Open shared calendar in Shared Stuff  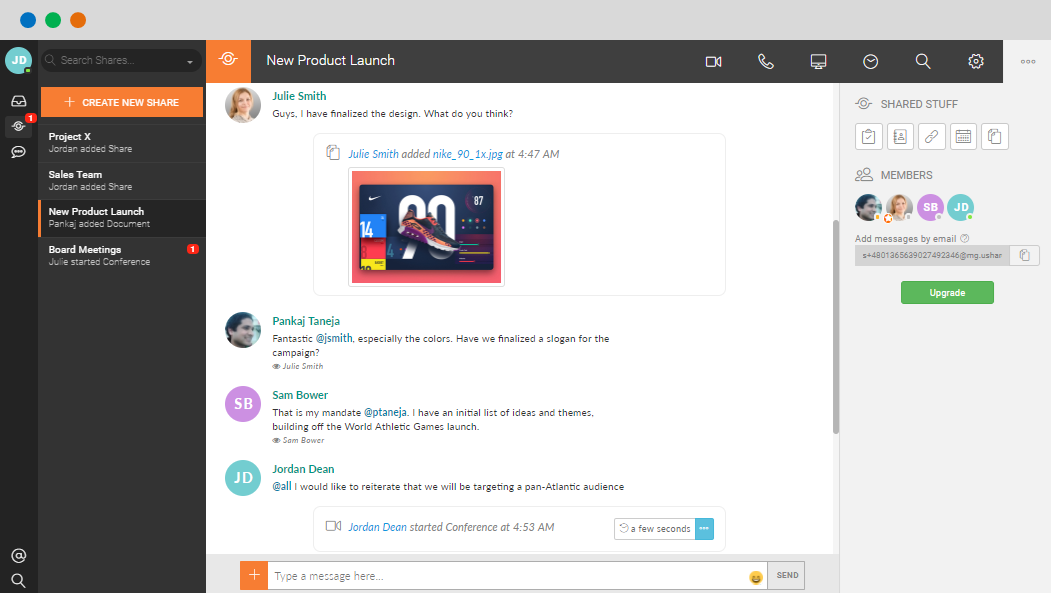tap(963, 136)
